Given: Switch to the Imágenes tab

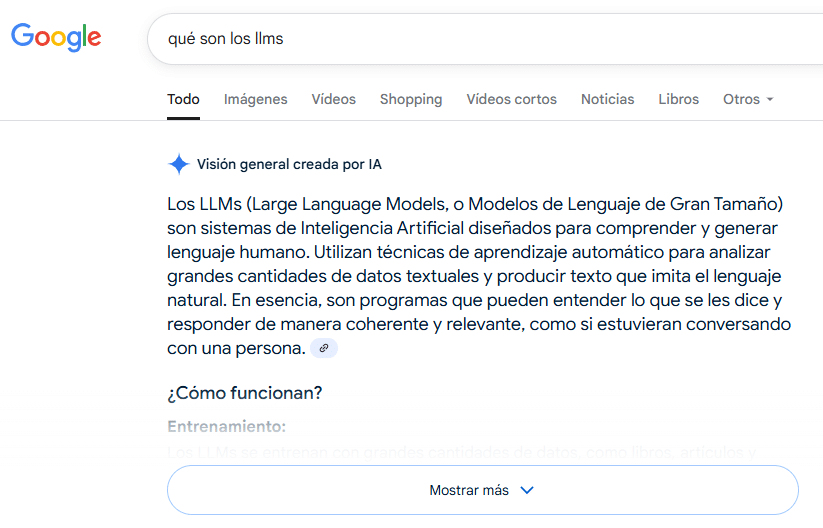Looking at the screenshot, I should [x=255, y=99].
